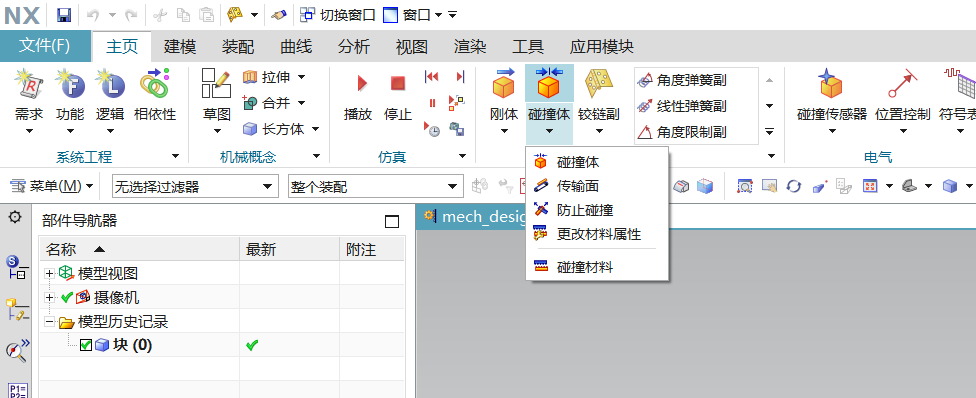Click the 草图 (Sketch) icon

pos(217,83)
